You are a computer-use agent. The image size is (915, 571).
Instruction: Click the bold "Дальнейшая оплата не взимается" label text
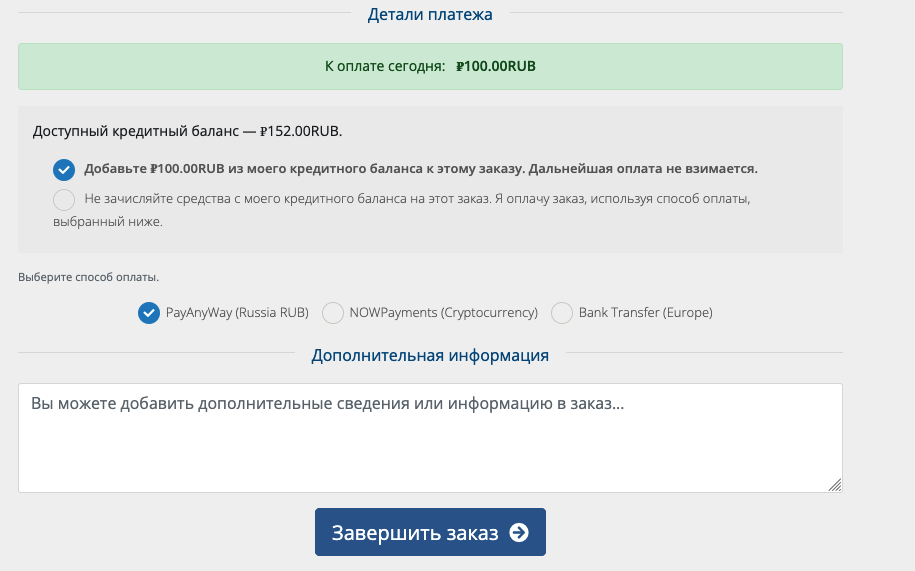pos(643,169)
